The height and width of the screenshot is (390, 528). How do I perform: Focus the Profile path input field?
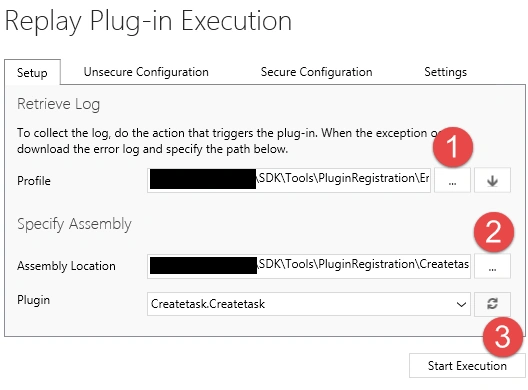289,180
